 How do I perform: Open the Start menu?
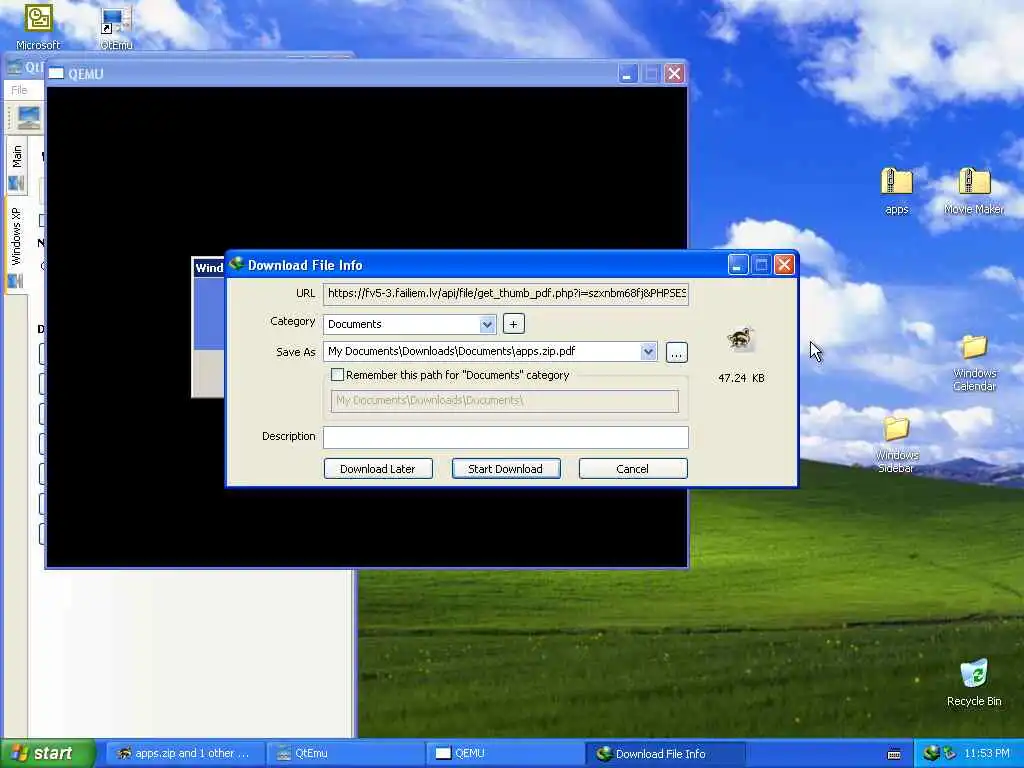[48, 754]
